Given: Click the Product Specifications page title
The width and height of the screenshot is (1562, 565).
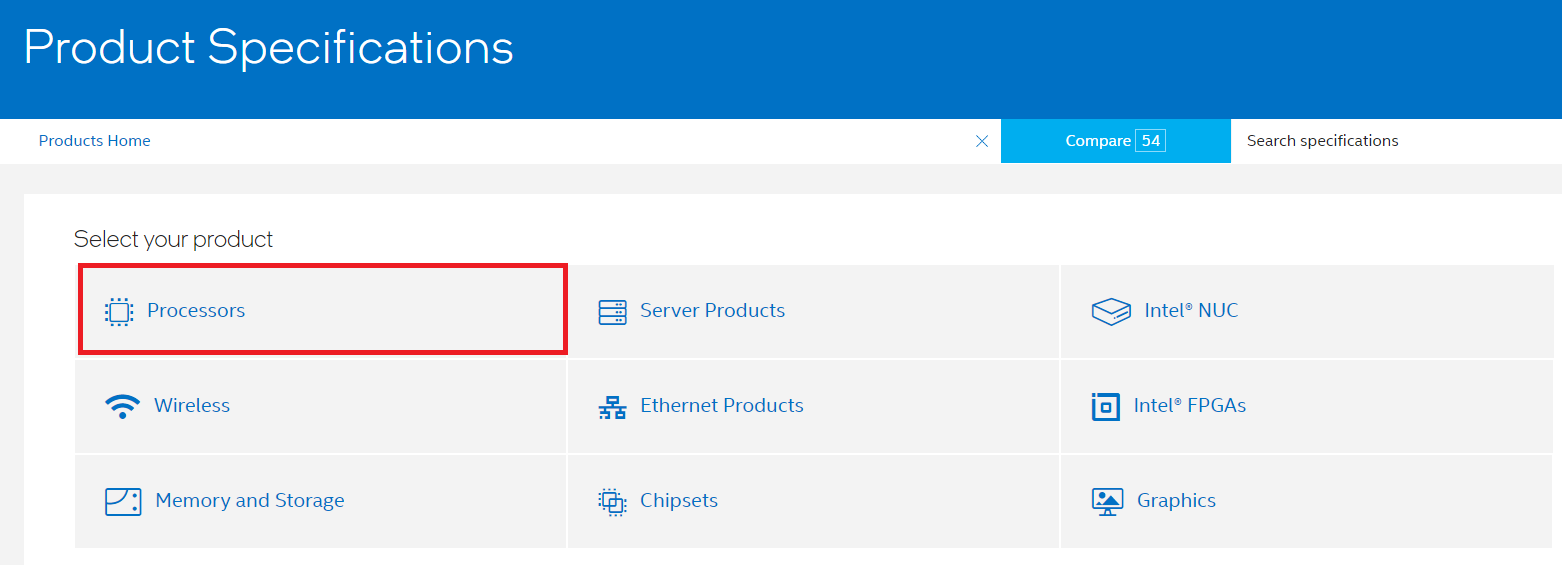Looking at the screenshot, I should (268, 48).
